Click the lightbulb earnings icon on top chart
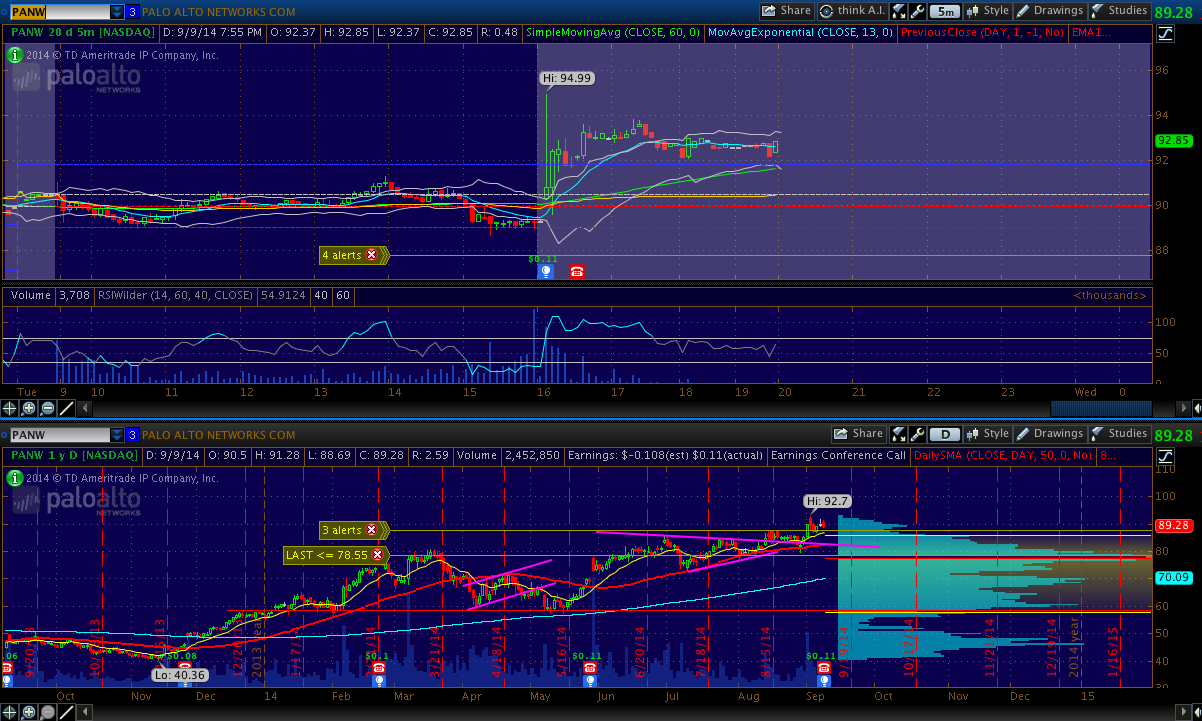 (x=545, y=271)
